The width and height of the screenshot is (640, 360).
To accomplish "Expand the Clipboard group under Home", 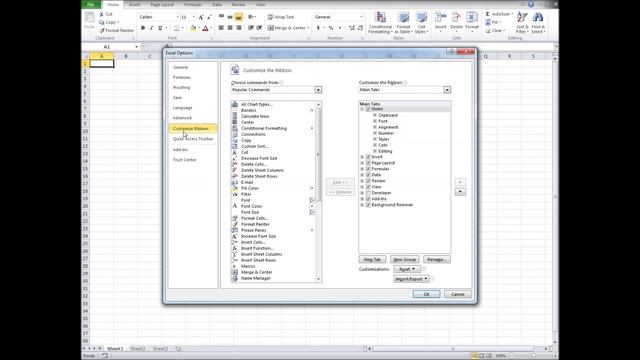I will 375,116.
